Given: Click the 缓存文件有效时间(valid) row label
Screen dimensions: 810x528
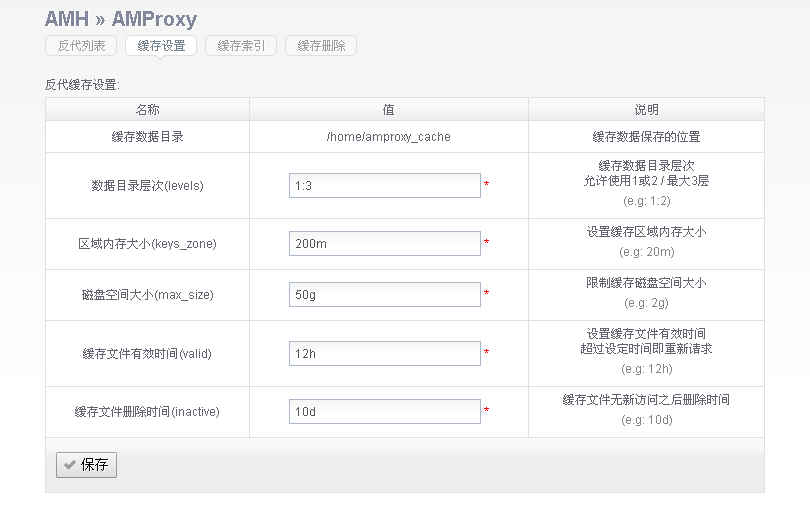Looking at the screenshot, I should (147, 354).
